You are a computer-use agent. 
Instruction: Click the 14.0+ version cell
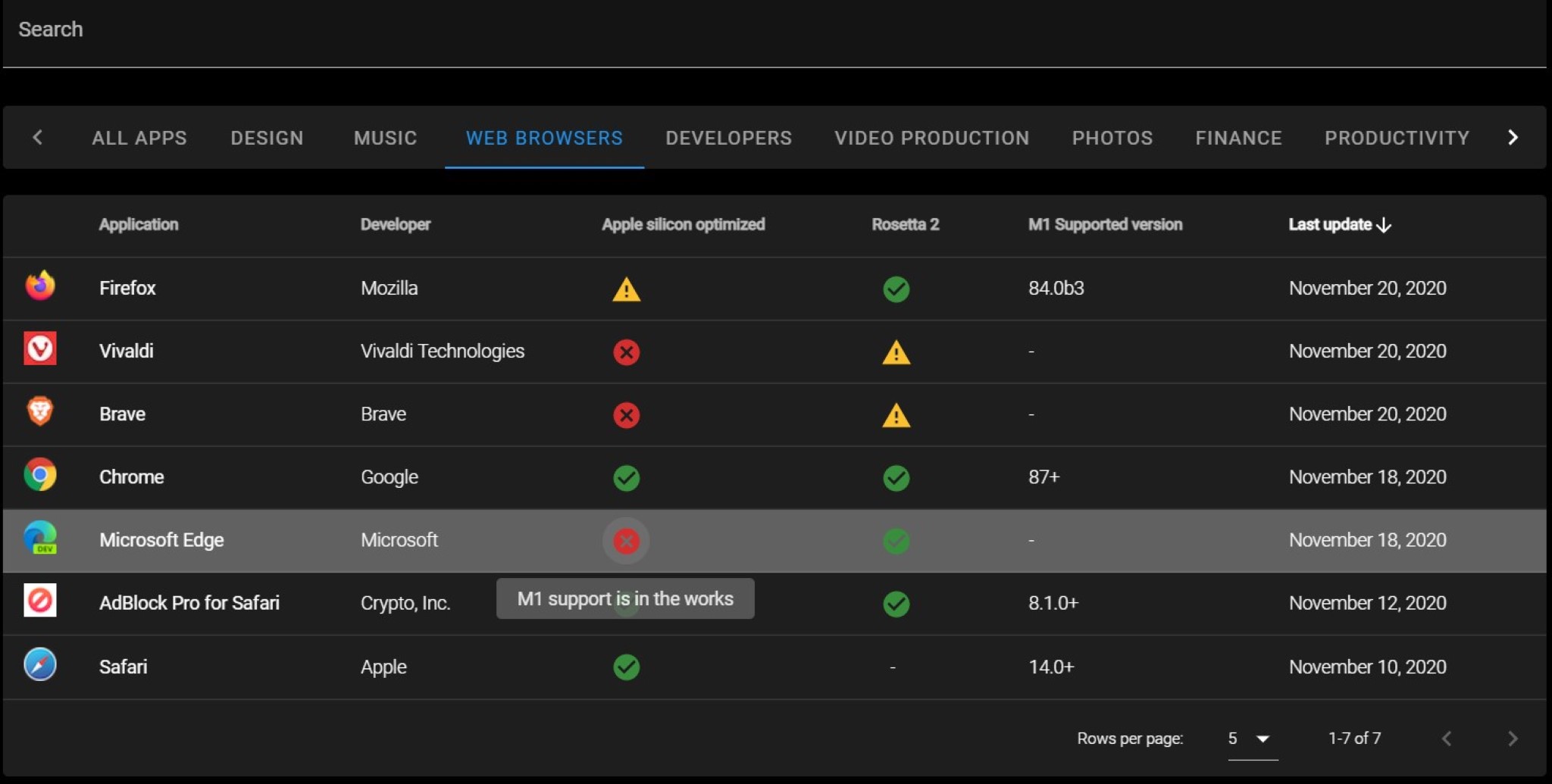pos(1051,667)
